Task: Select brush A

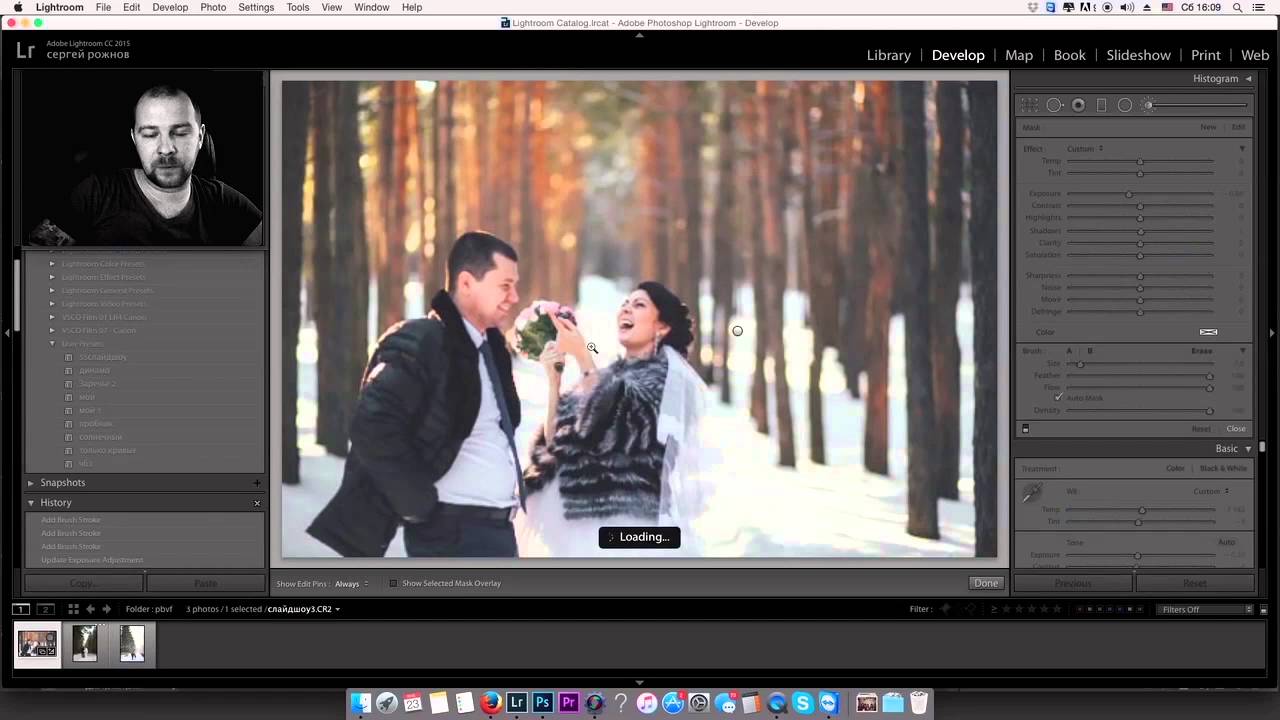Action: click(1069, 351)
